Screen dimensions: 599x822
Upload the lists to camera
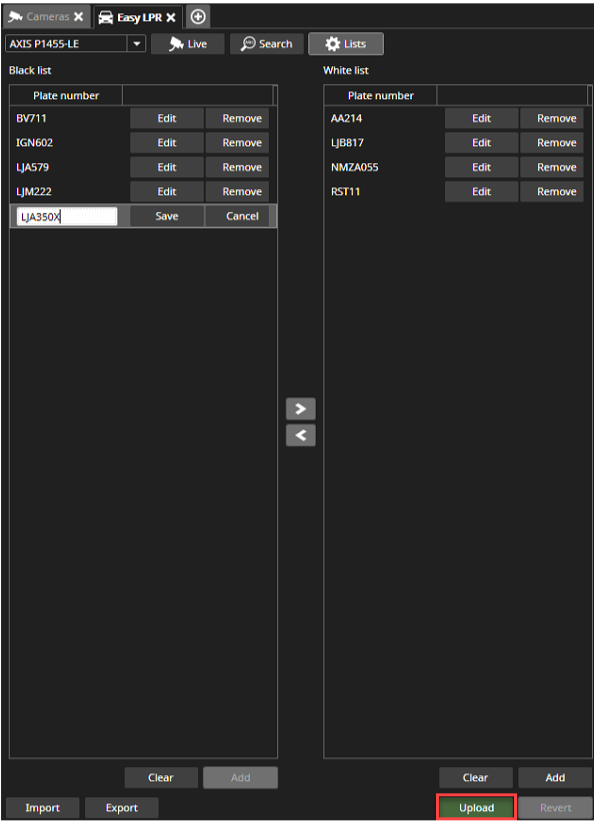coord(476,808)
